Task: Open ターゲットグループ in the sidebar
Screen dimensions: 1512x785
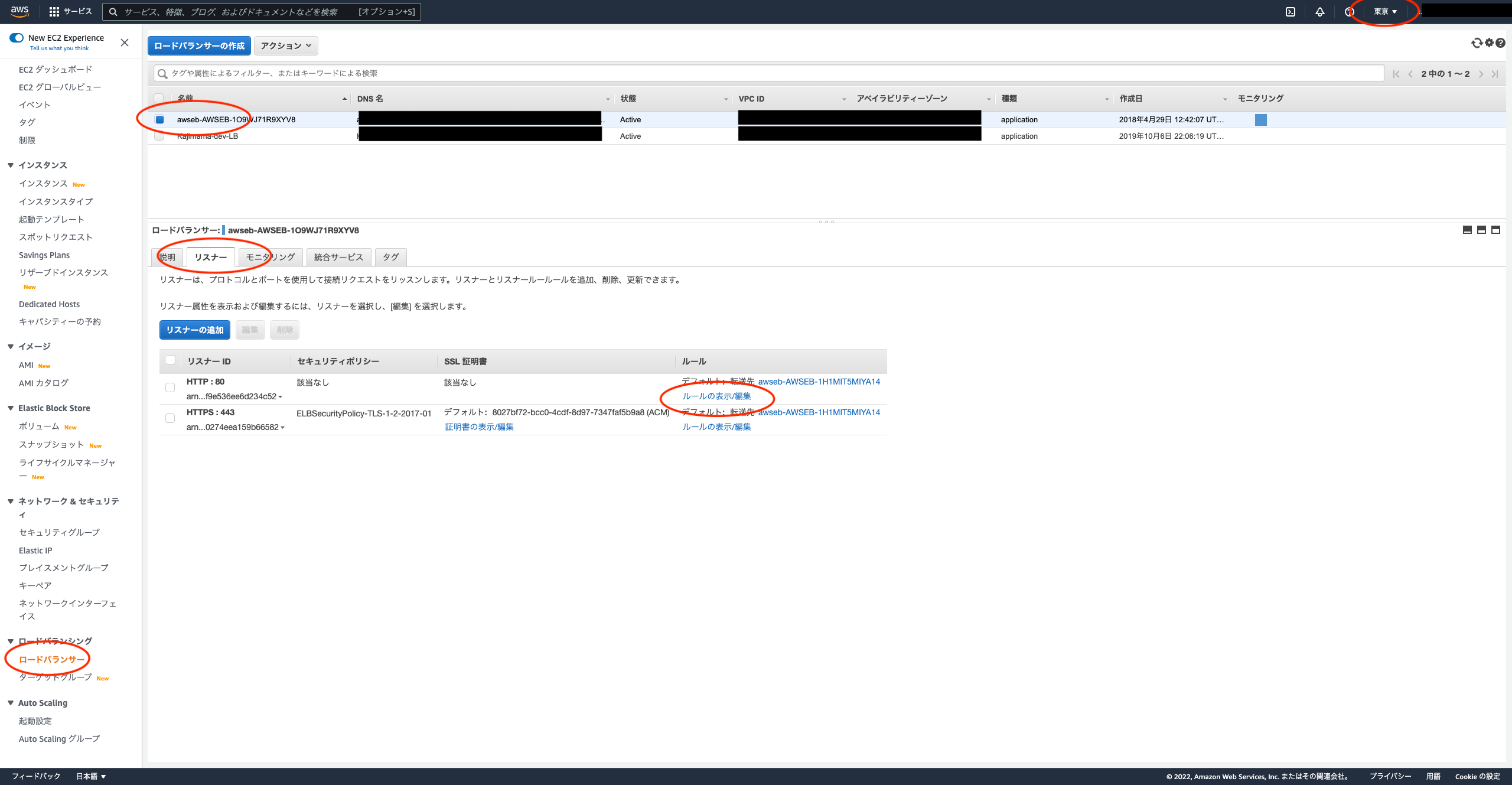Action: tap(56, 677)
